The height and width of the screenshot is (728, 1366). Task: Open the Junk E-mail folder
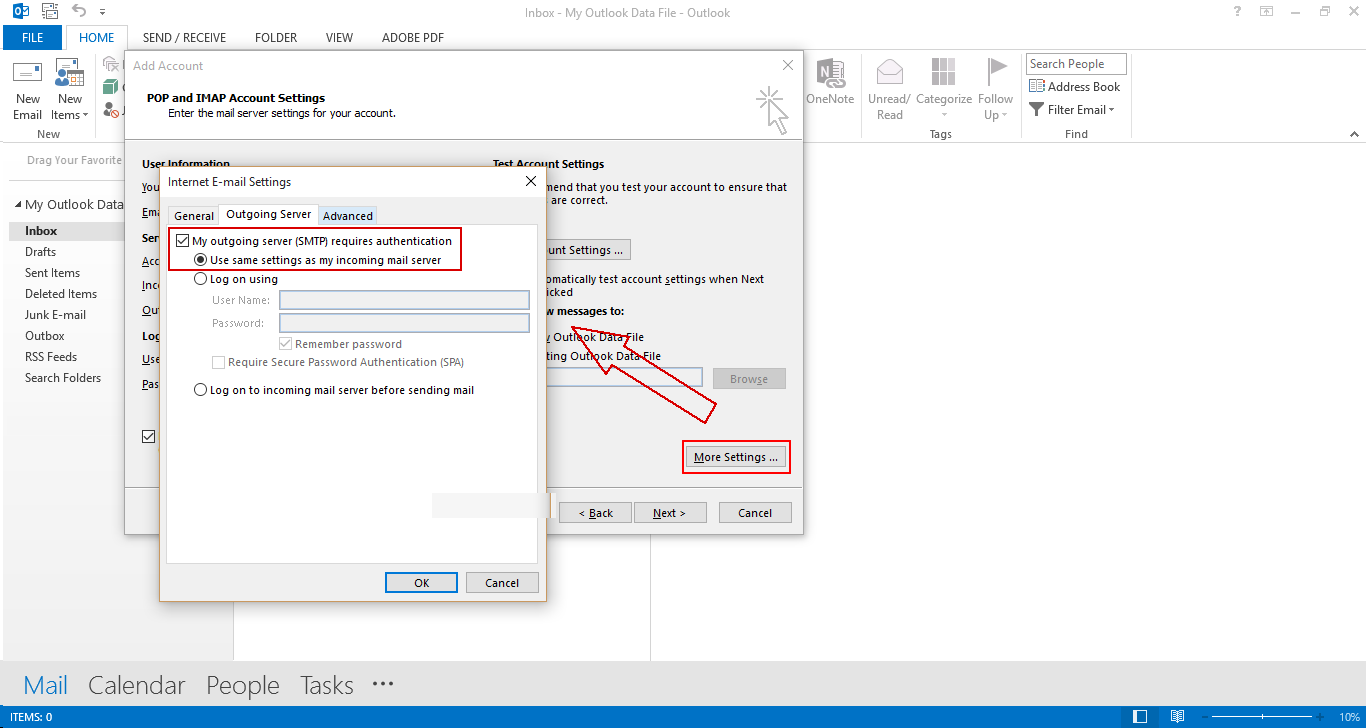click(55, 315)
